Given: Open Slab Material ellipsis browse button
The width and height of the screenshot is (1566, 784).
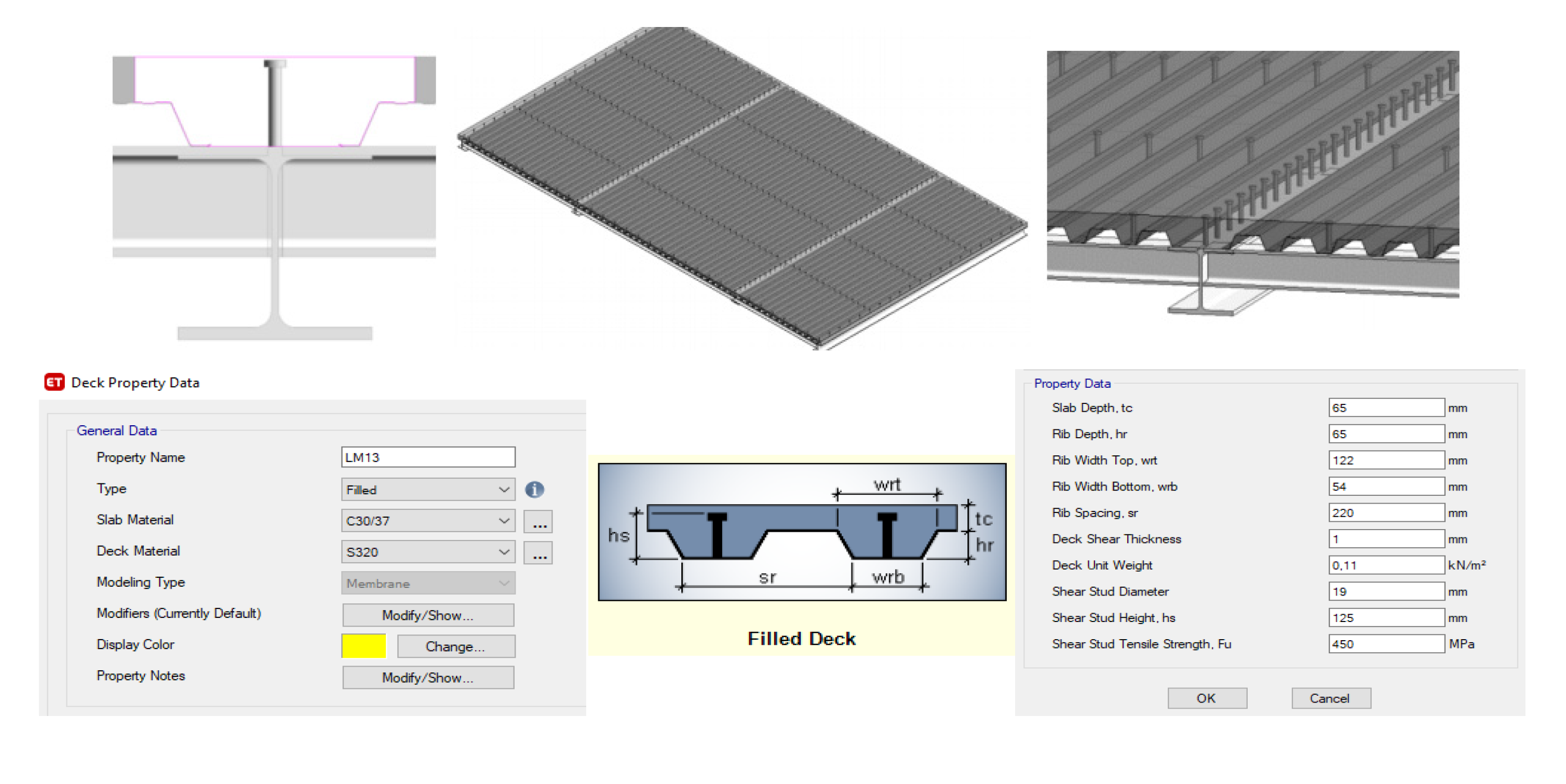Looking at the screenshot, I should tap(538, 521).
